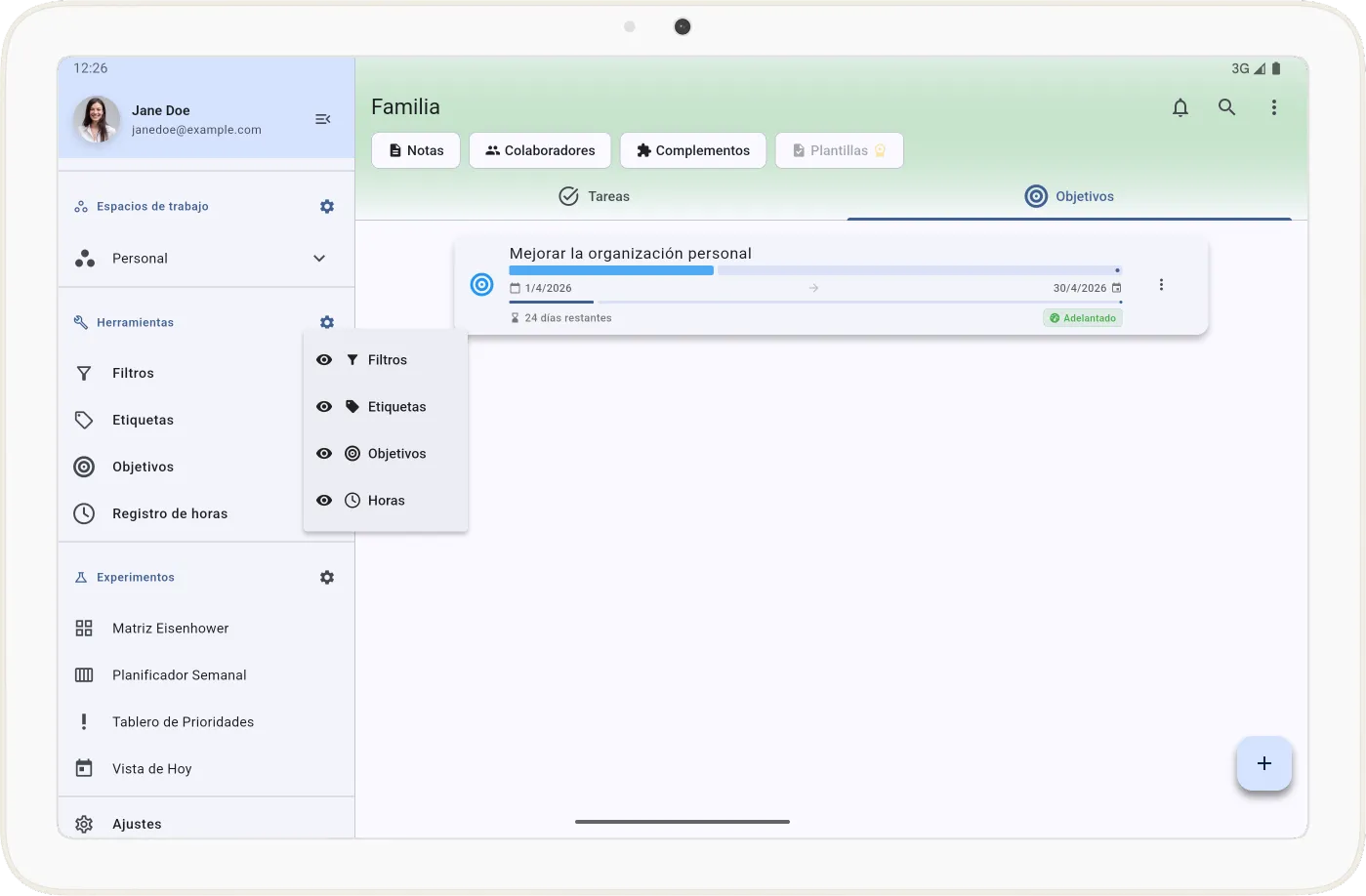This screenshot has height=896, width=1366.
Task: Click the Espacios de trabajo header
Action: tap(152, 207)
